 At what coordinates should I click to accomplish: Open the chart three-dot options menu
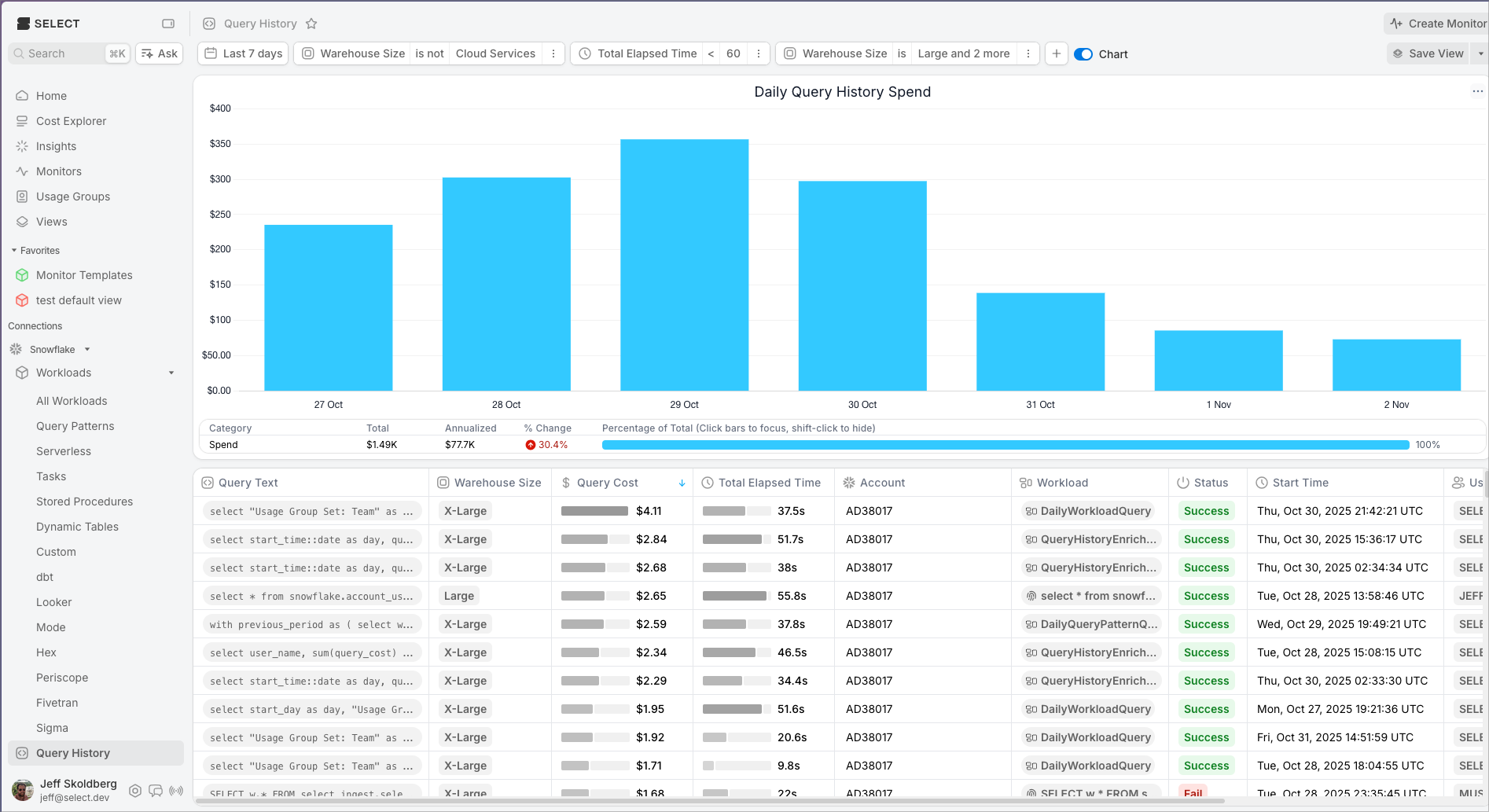(1477, 91)
